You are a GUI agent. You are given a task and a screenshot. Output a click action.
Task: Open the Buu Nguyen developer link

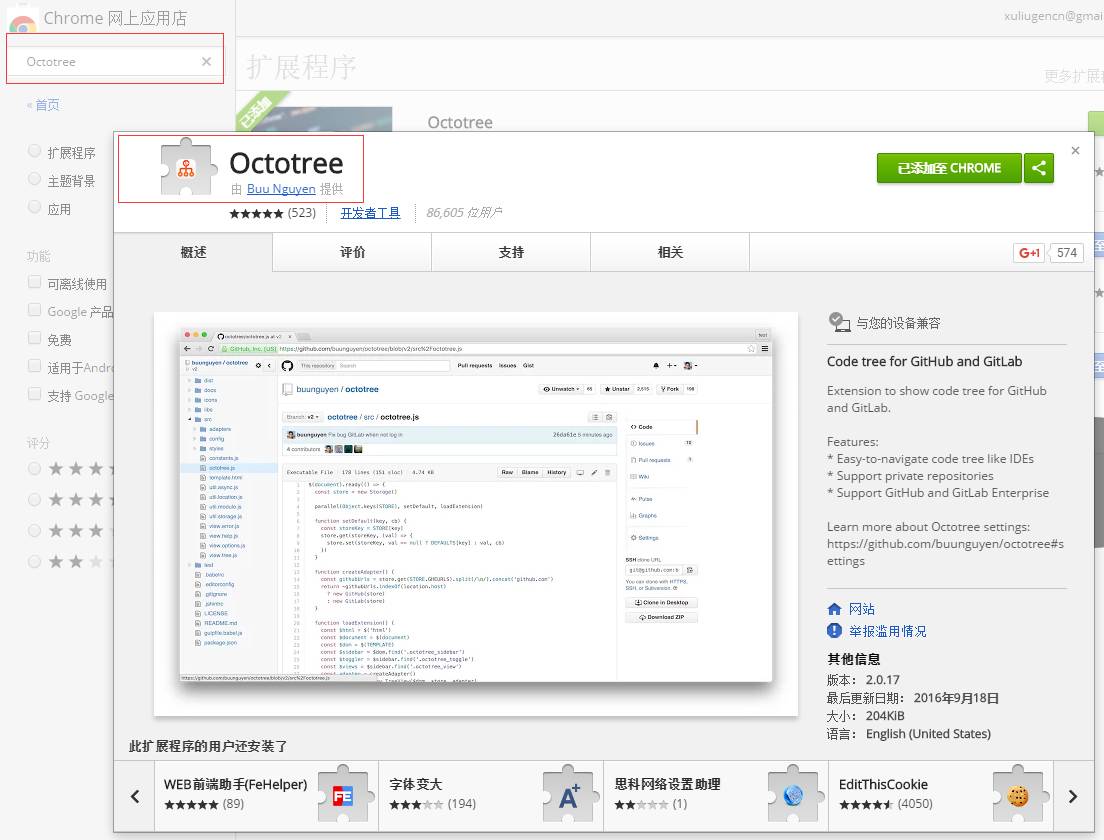[281, 189]
